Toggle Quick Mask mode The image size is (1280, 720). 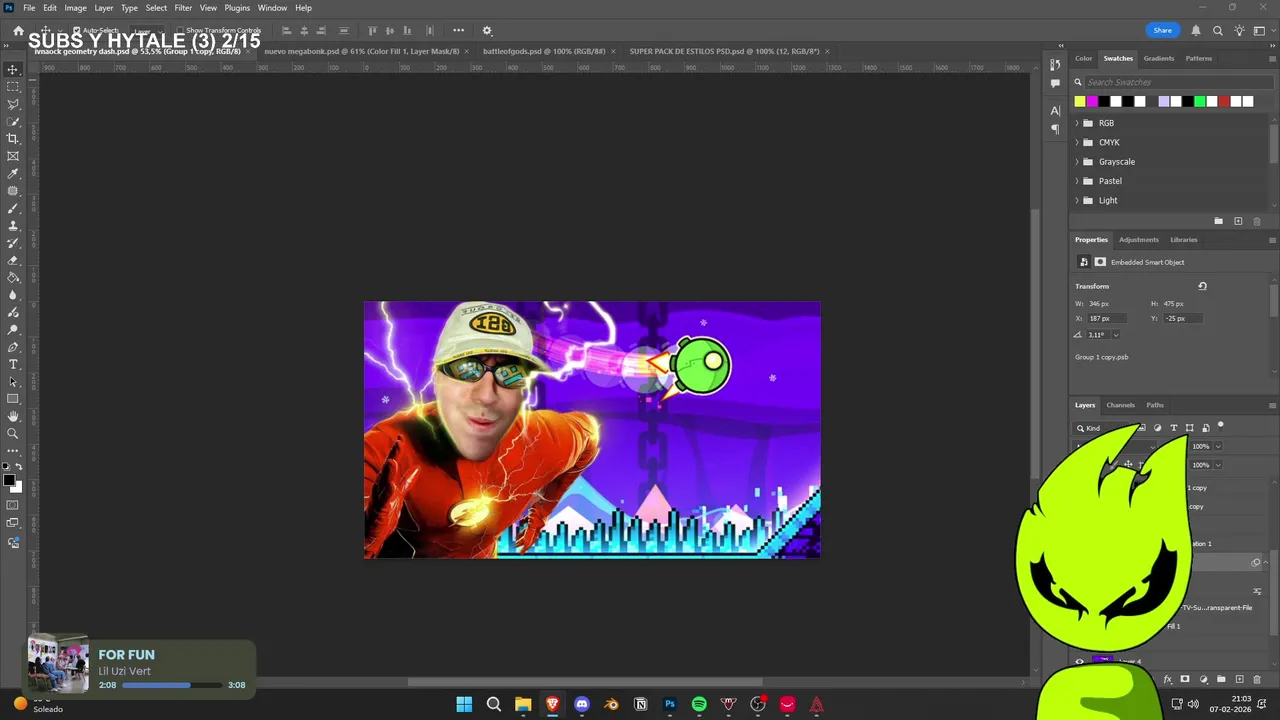[x=13, y=505]
